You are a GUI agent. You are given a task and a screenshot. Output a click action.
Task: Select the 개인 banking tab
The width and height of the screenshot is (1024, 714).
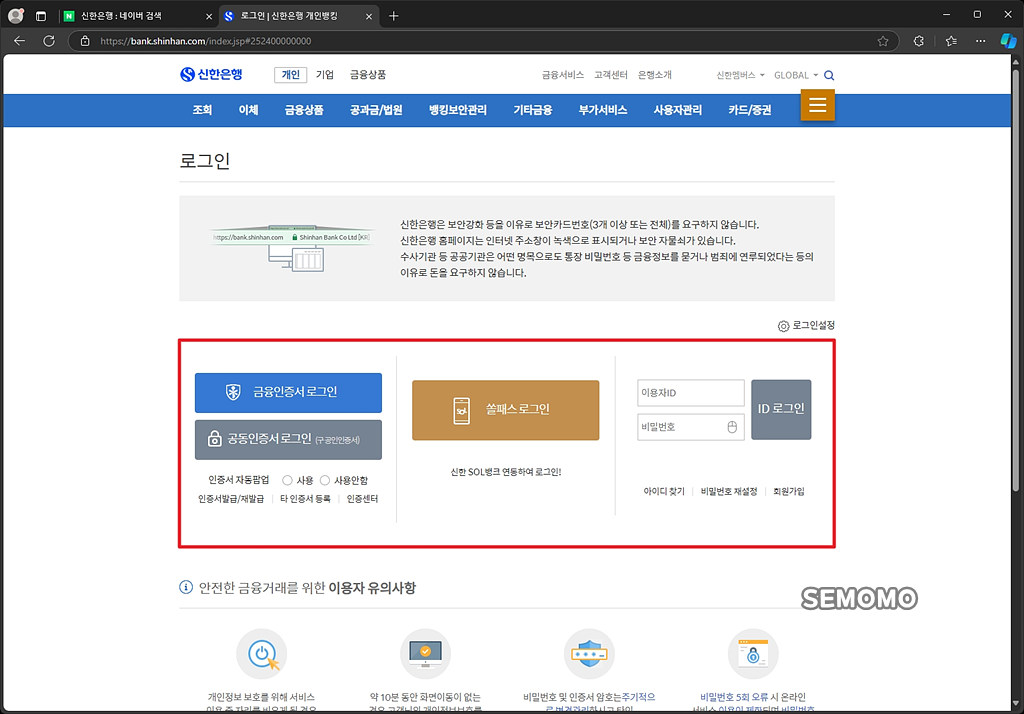[291, 74]
